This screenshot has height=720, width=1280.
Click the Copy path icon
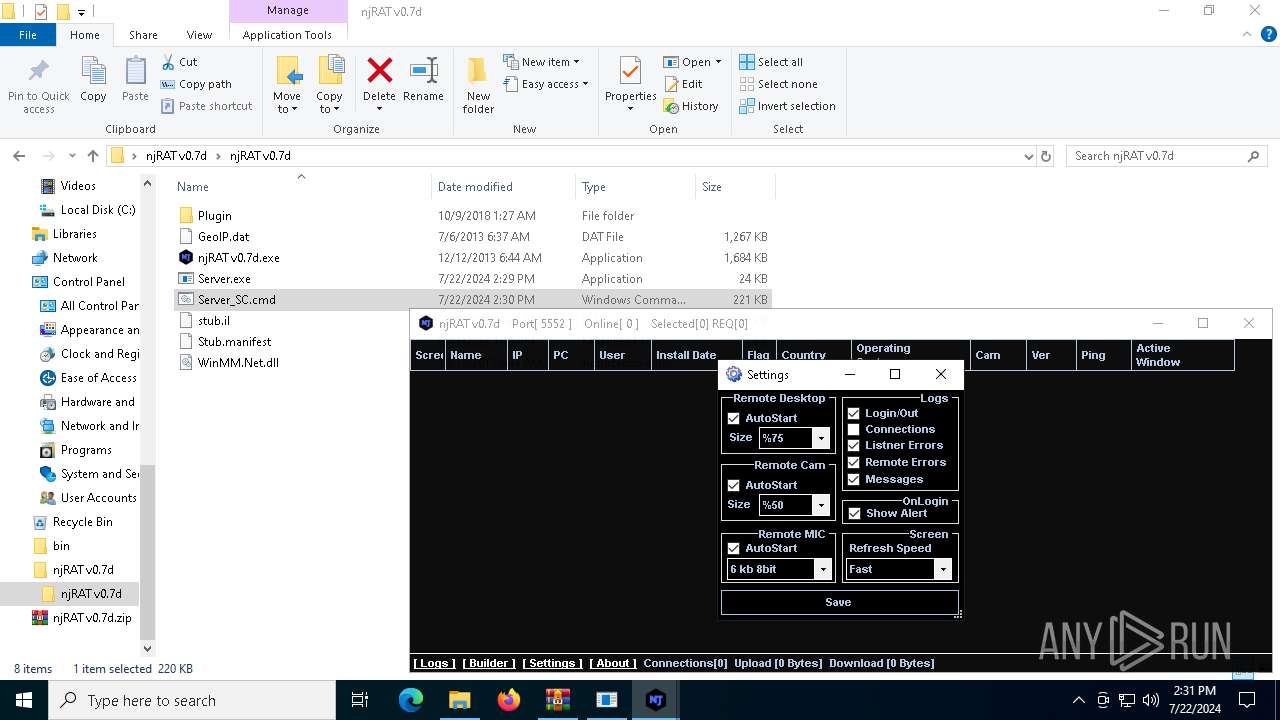(167, 84)
